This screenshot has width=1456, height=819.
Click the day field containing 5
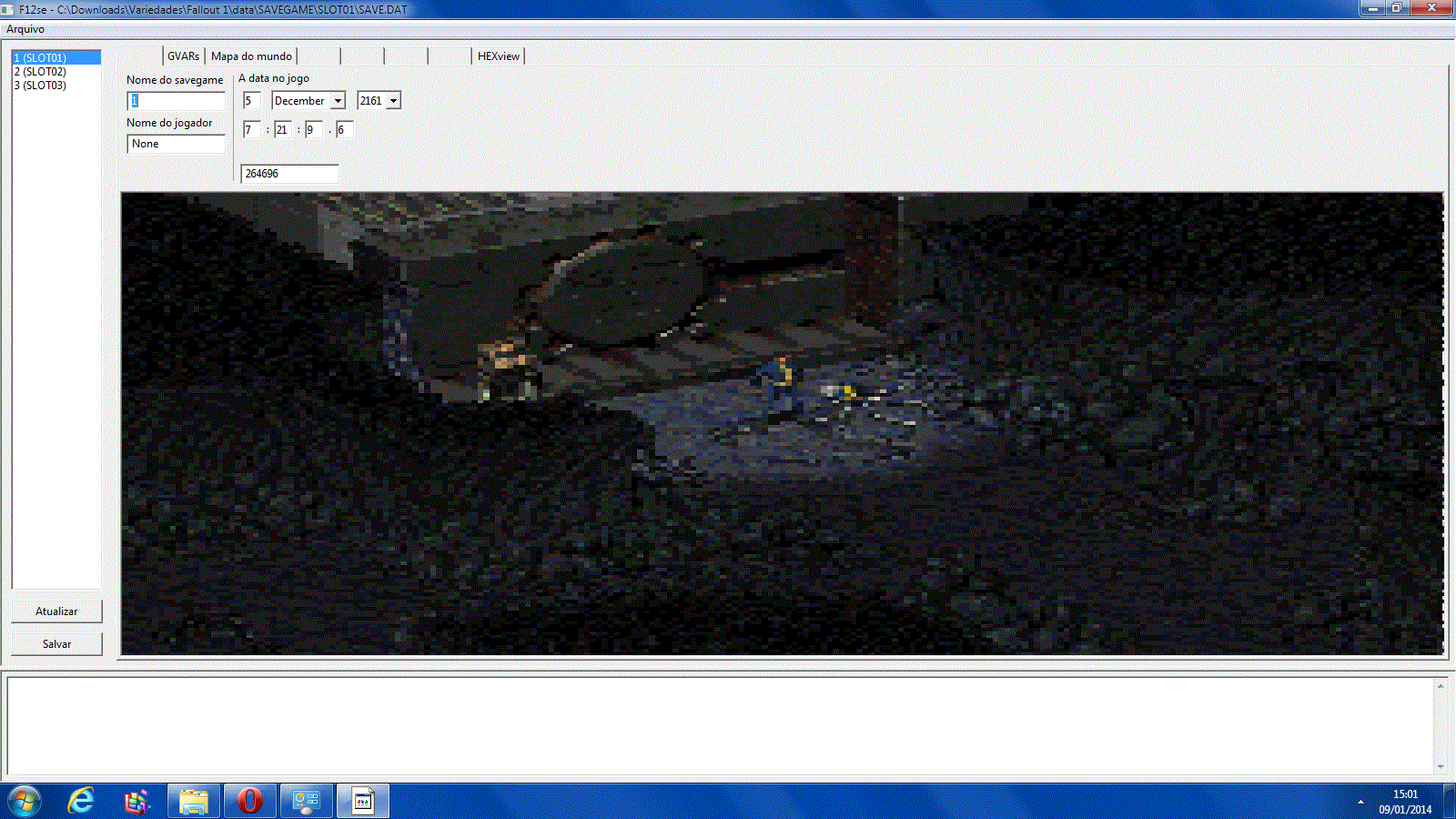coord(251,101)
